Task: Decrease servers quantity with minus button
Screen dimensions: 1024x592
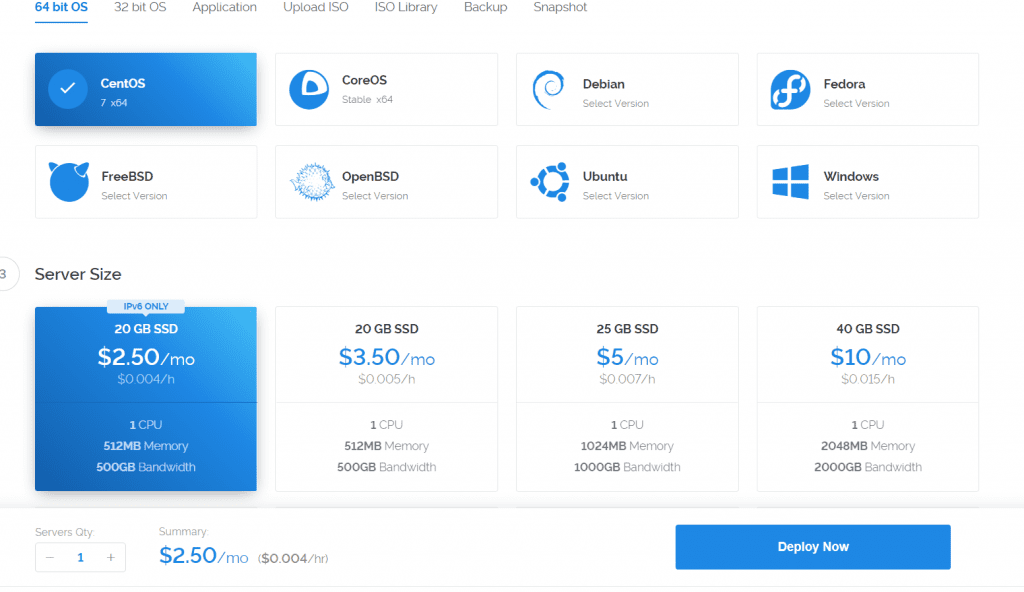Action: click(50, 557)
